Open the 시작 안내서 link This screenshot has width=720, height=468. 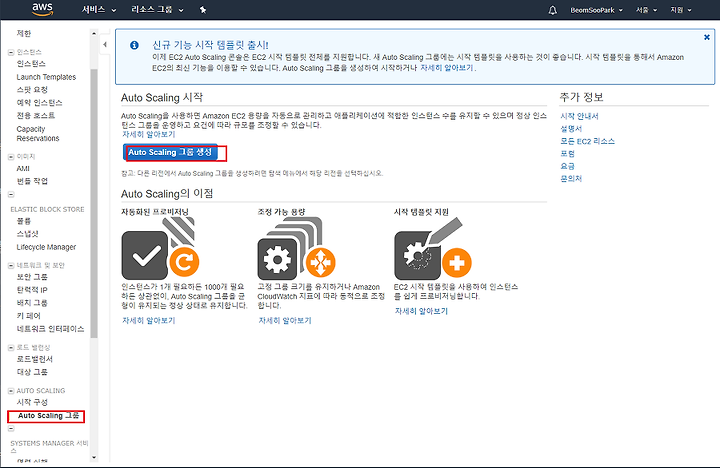[579, 116]
